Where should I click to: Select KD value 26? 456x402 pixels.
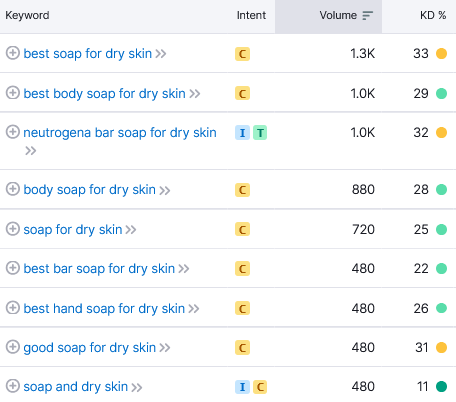[x=421, y=309]
